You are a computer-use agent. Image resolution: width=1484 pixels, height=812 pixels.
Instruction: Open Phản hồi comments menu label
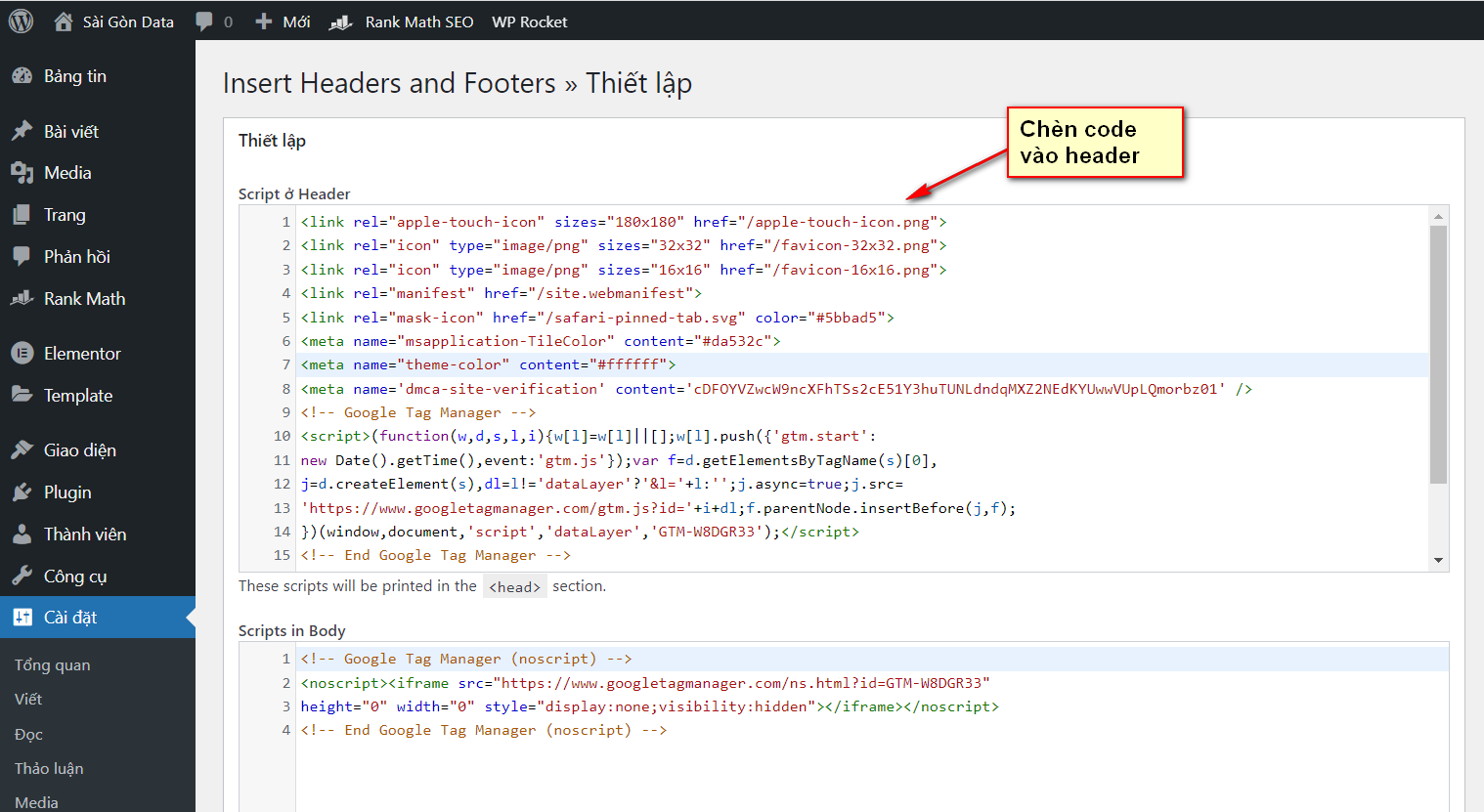tap(77, 257)
